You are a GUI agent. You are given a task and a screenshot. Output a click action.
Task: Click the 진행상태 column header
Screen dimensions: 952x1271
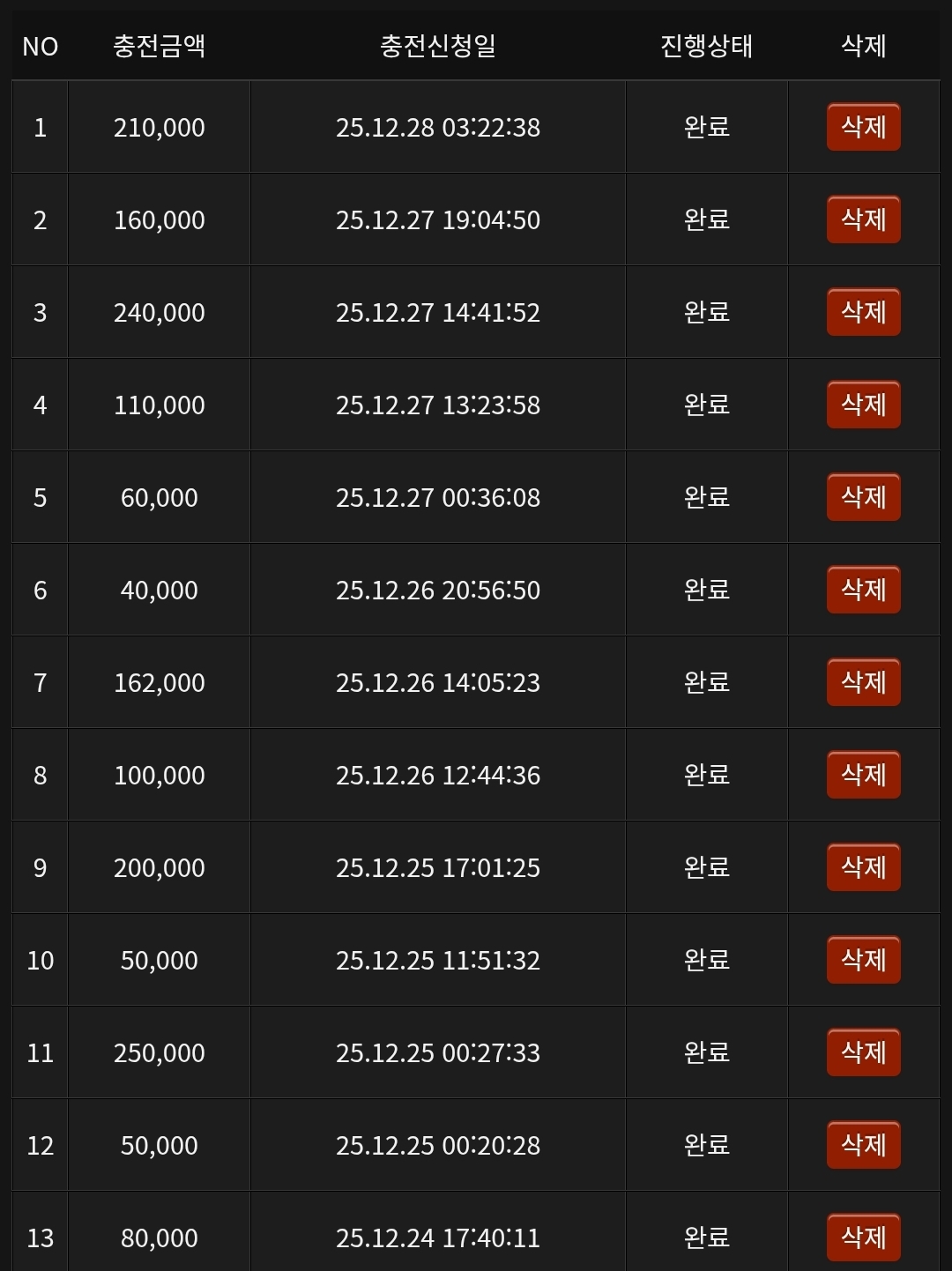pyautogui.click(x=707, y=46)
